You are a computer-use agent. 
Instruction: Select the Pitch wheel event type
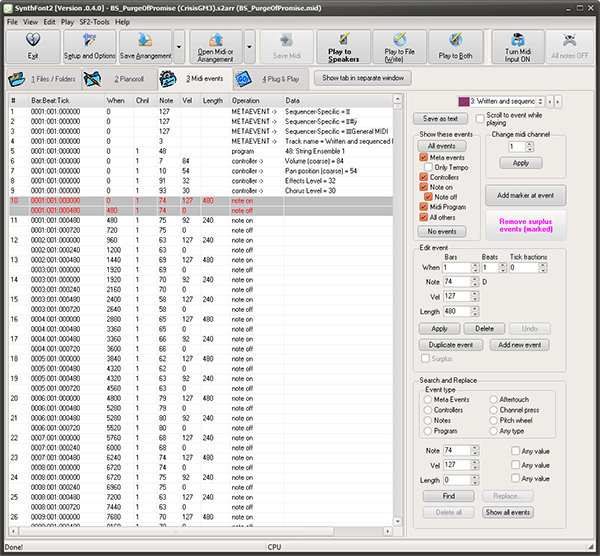click(492, 420)
